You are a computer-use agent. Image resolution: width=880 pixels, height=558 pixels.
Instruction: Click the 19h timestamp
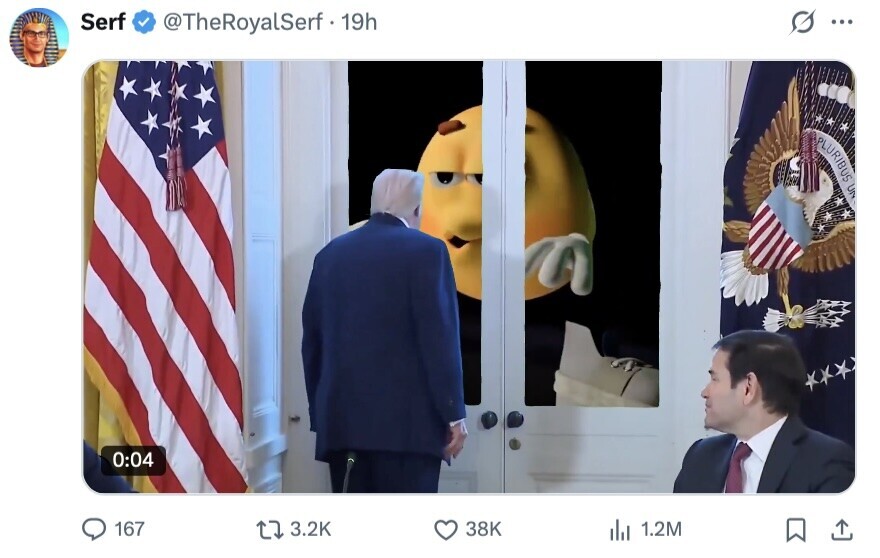359,22
